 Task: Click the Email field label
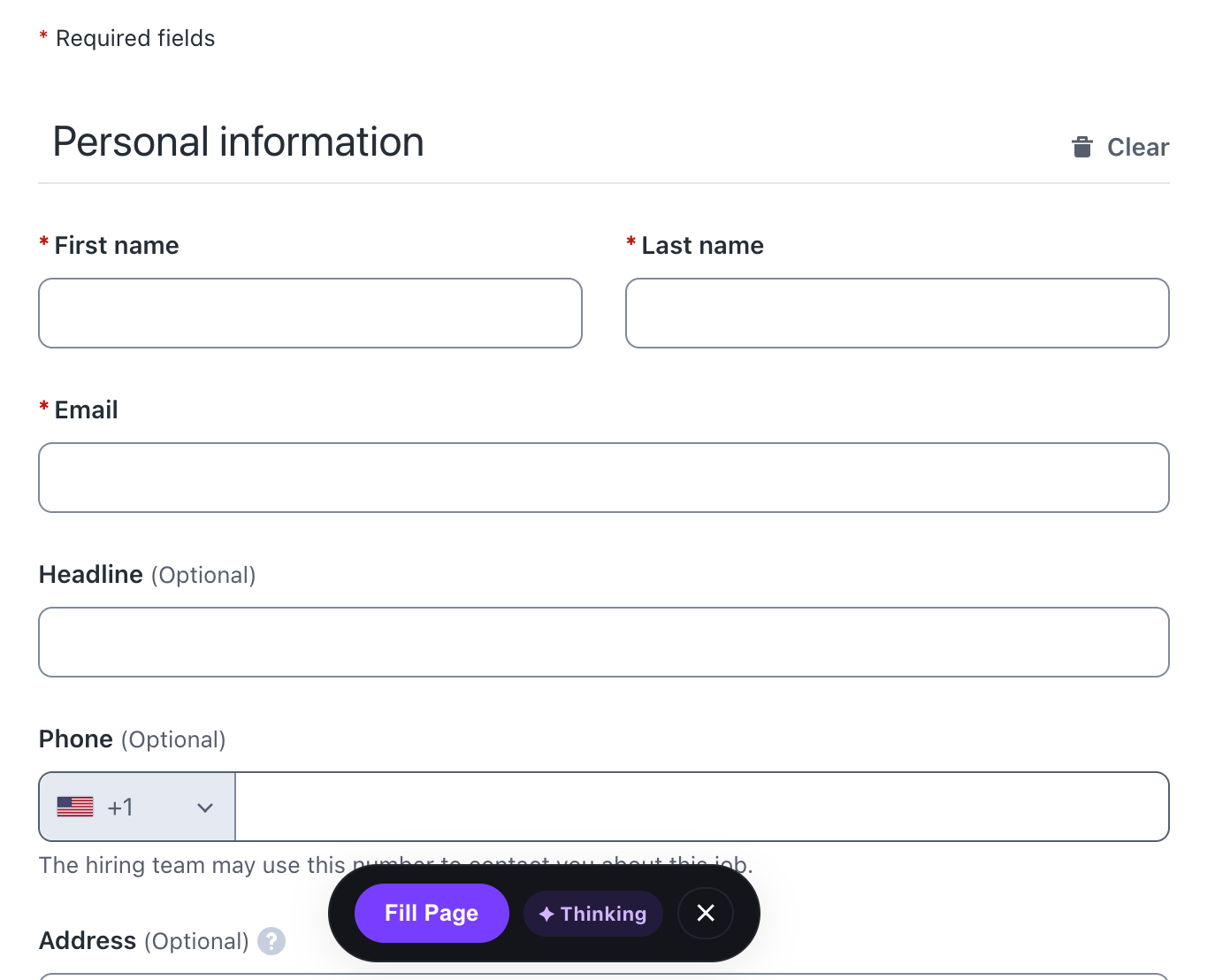86,410
